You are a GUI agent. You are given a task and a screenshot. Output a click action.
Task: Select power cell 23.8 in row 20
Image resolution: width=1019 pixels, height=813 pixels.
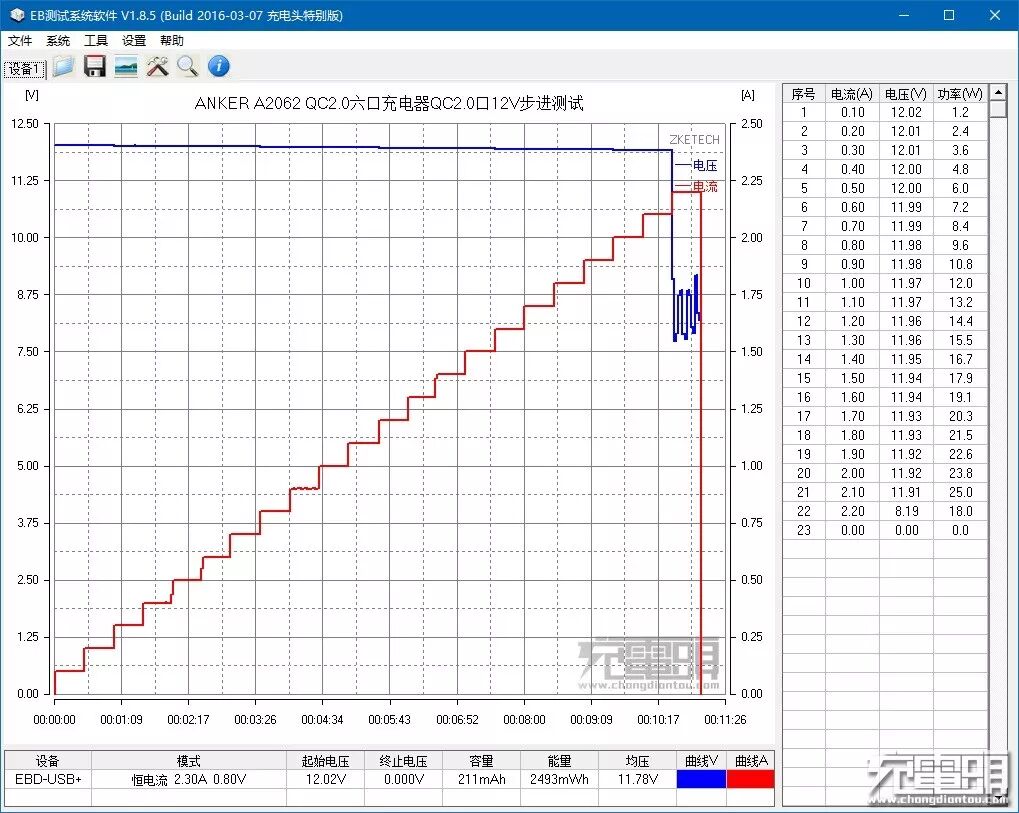coord(960,473)
